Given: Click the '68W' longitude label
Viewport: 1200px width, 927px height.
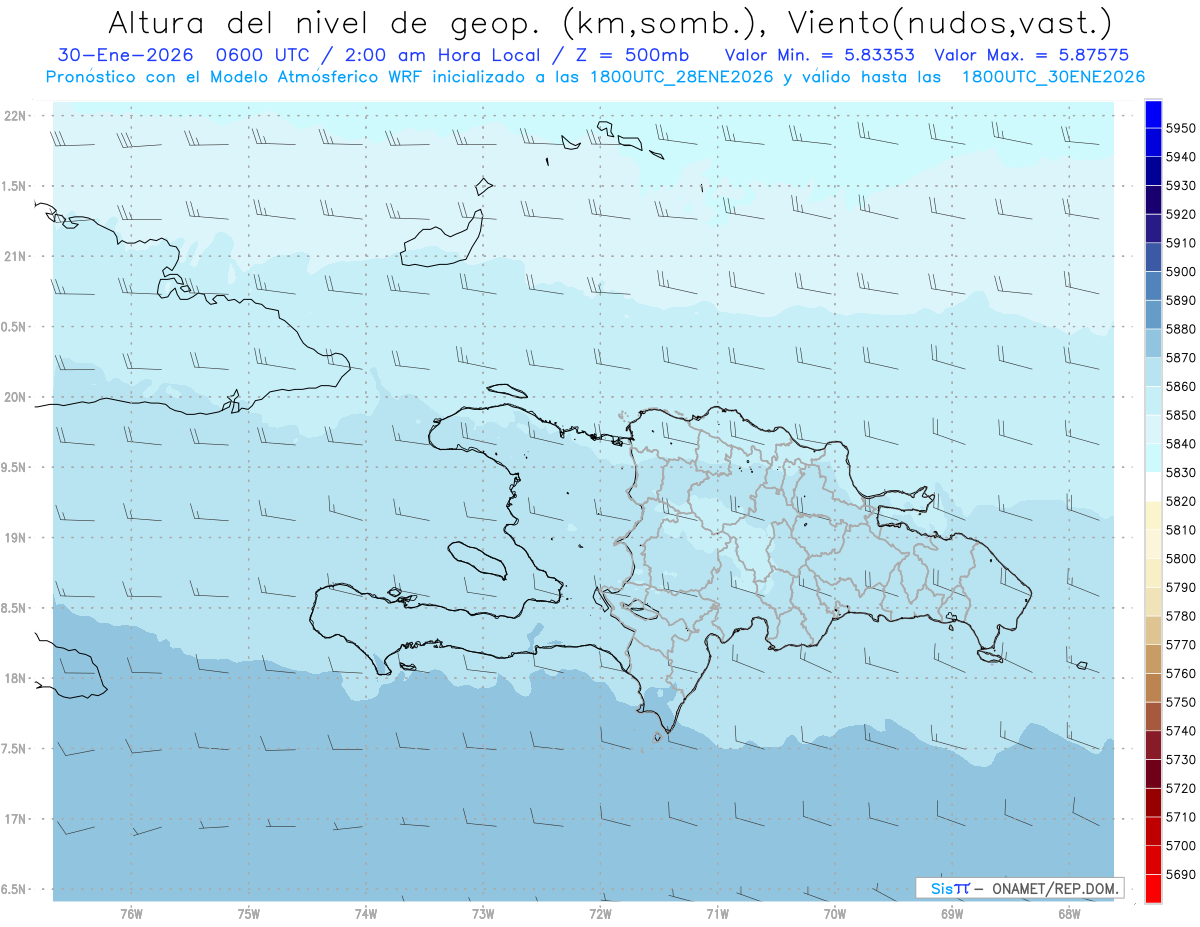Looking at the screenshot, I should (x=1069, y=913).
